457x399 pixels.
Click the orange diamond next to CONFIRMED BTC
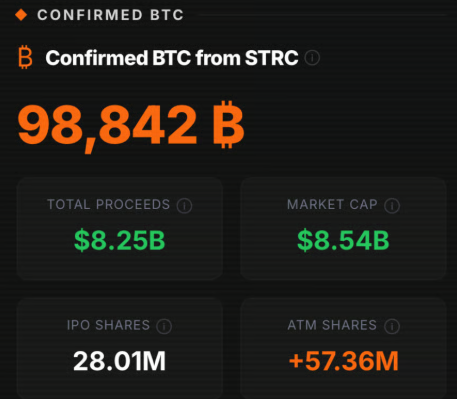point(21,15)
